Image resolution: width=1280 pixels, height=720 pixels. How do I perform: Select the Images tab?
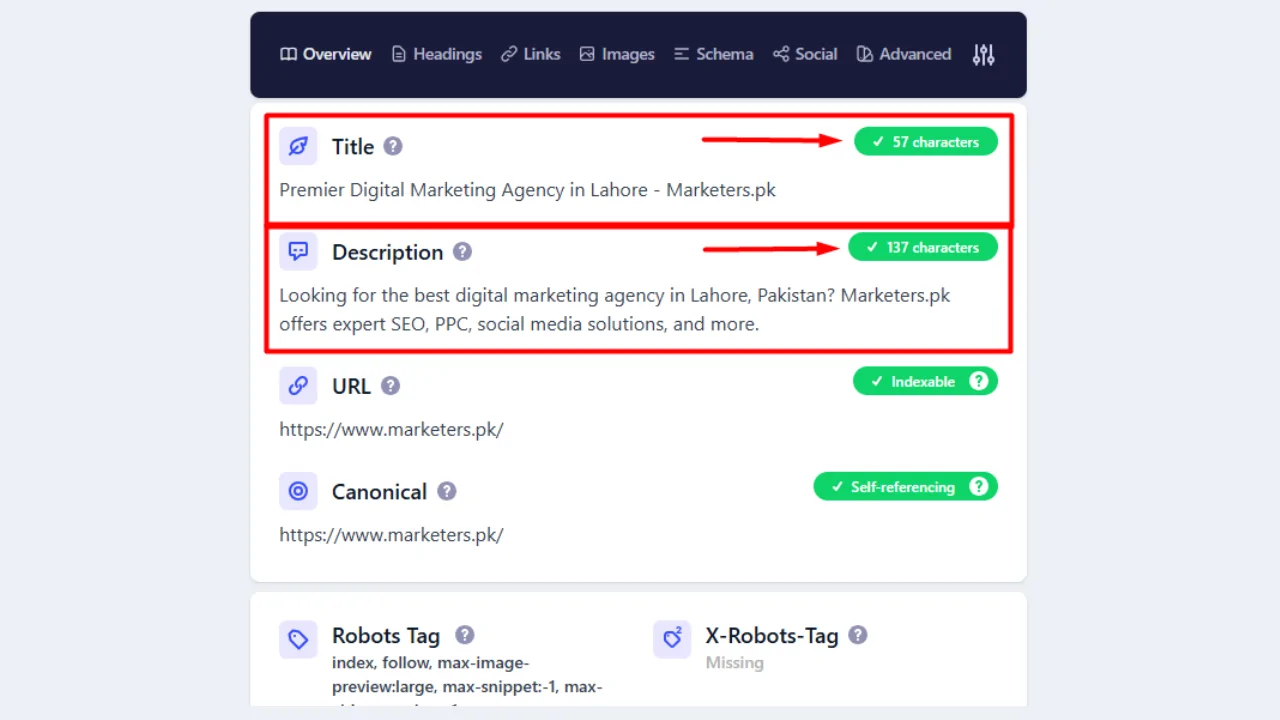pyautogui.click(x=617, y=54)
